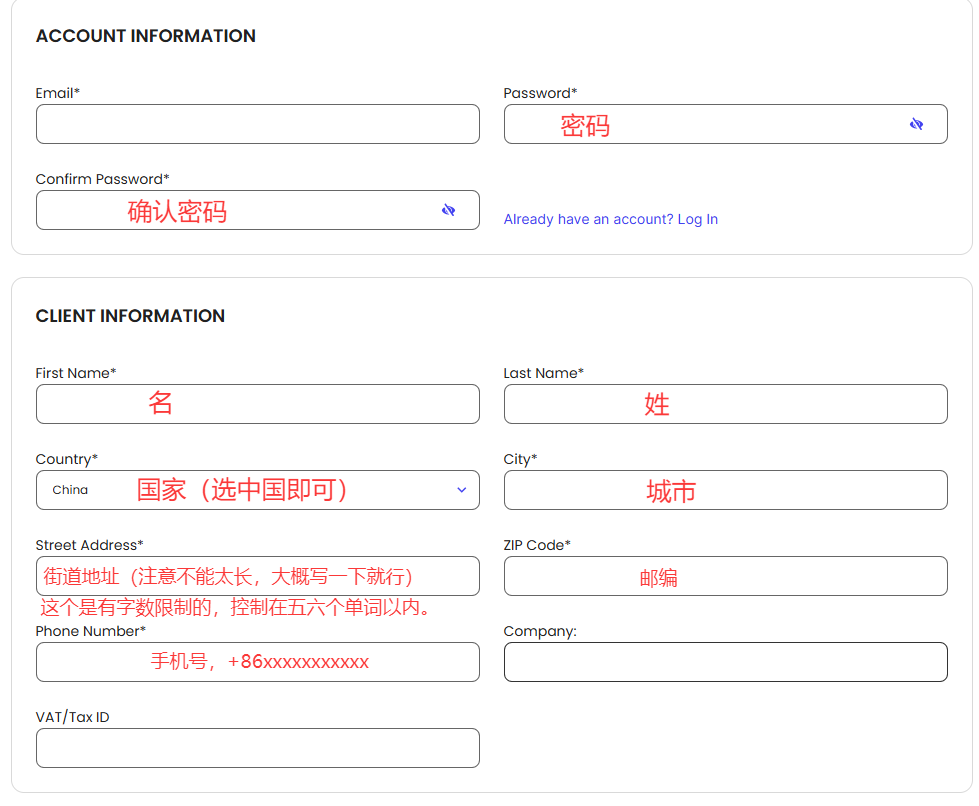This screenshot has width=979, height=806.
Task: Click the ACCOUNT INFORMATION heading
Action: click(145, 36)
